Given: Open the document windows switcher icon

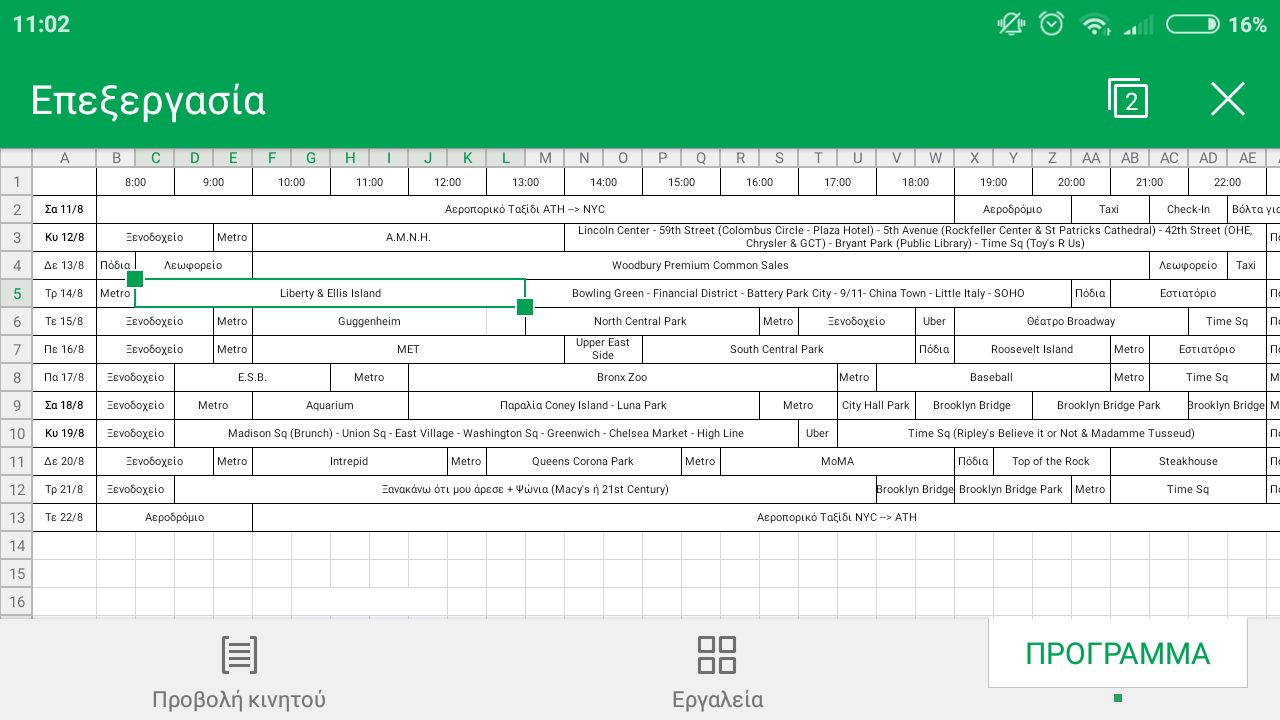Looking at the screenshot, I should point(1128,99).
